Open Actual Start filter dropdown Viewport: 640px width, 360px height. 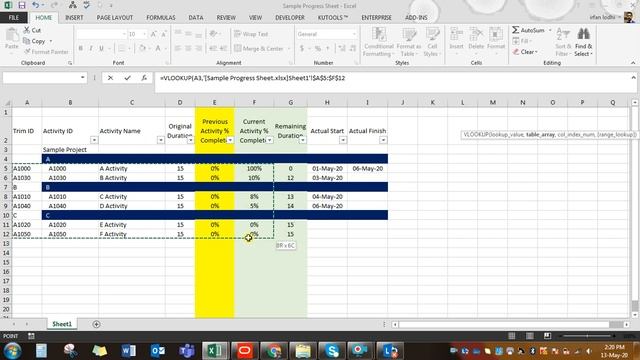[x=343, y=140]
